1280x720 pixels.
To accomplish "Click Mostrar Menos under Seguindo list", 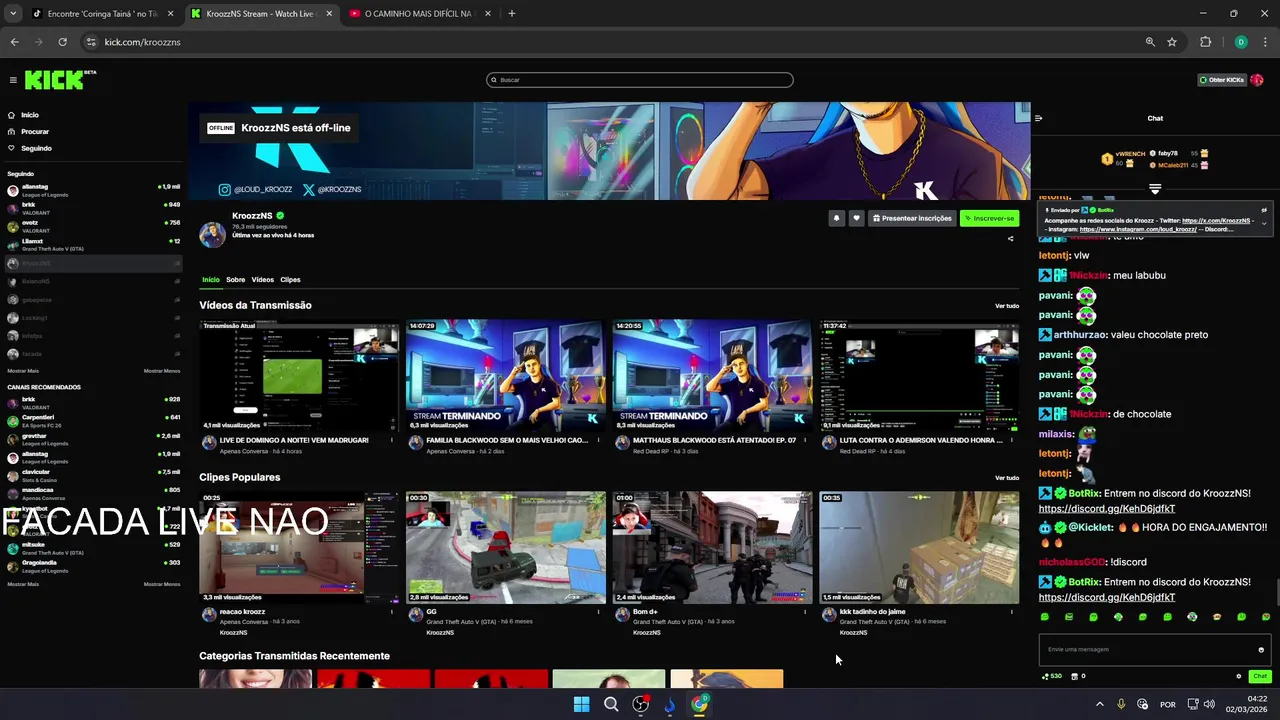I will (x=162, y=371).
